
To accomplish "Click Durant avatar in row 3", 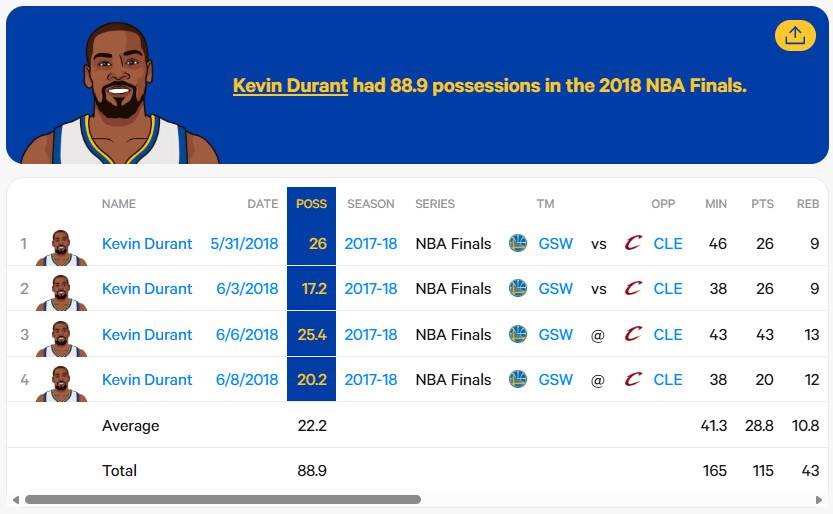I will (61, 339).
